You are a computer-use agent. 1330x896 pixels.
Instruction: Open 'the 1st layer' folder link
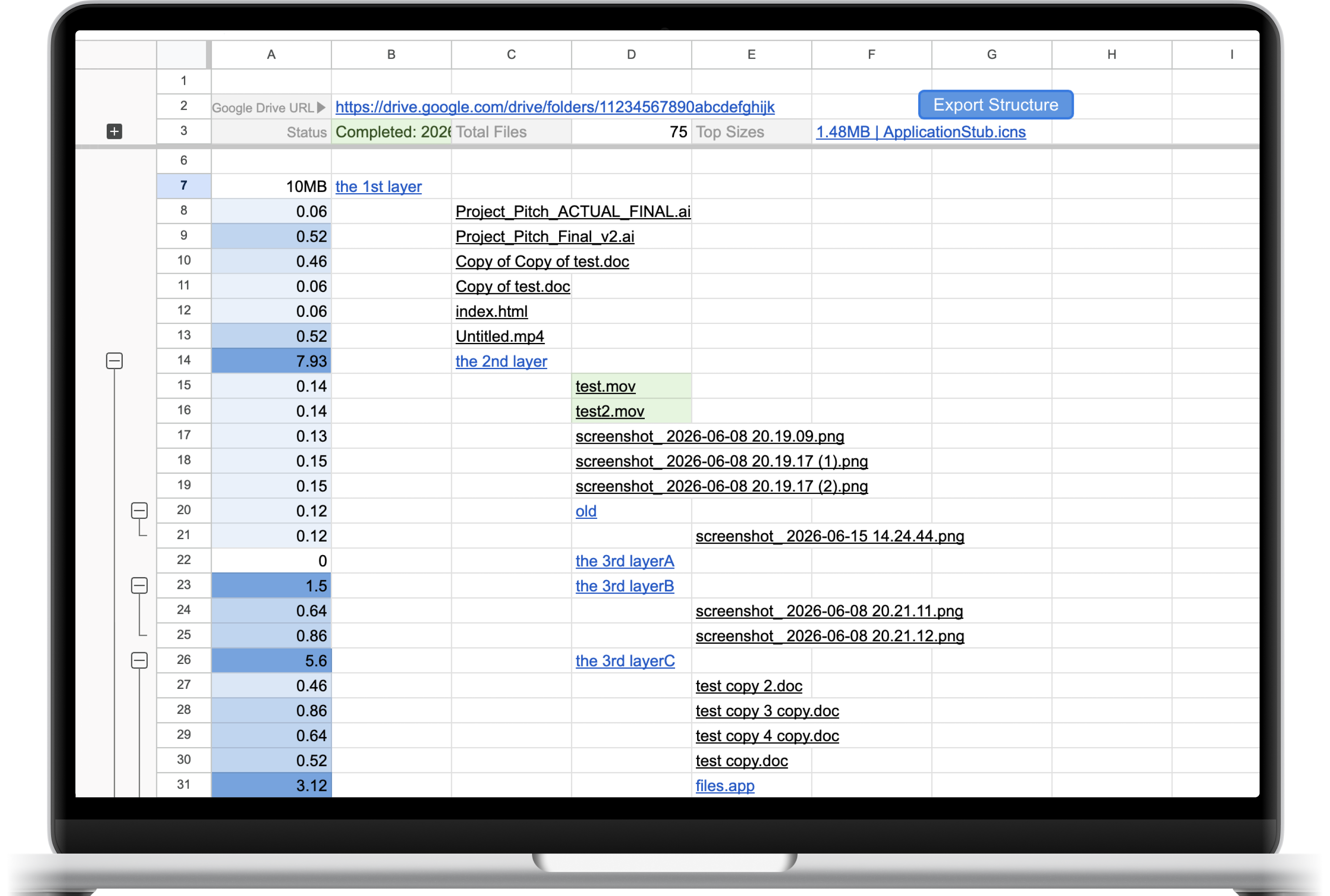(x=378, y=186)
